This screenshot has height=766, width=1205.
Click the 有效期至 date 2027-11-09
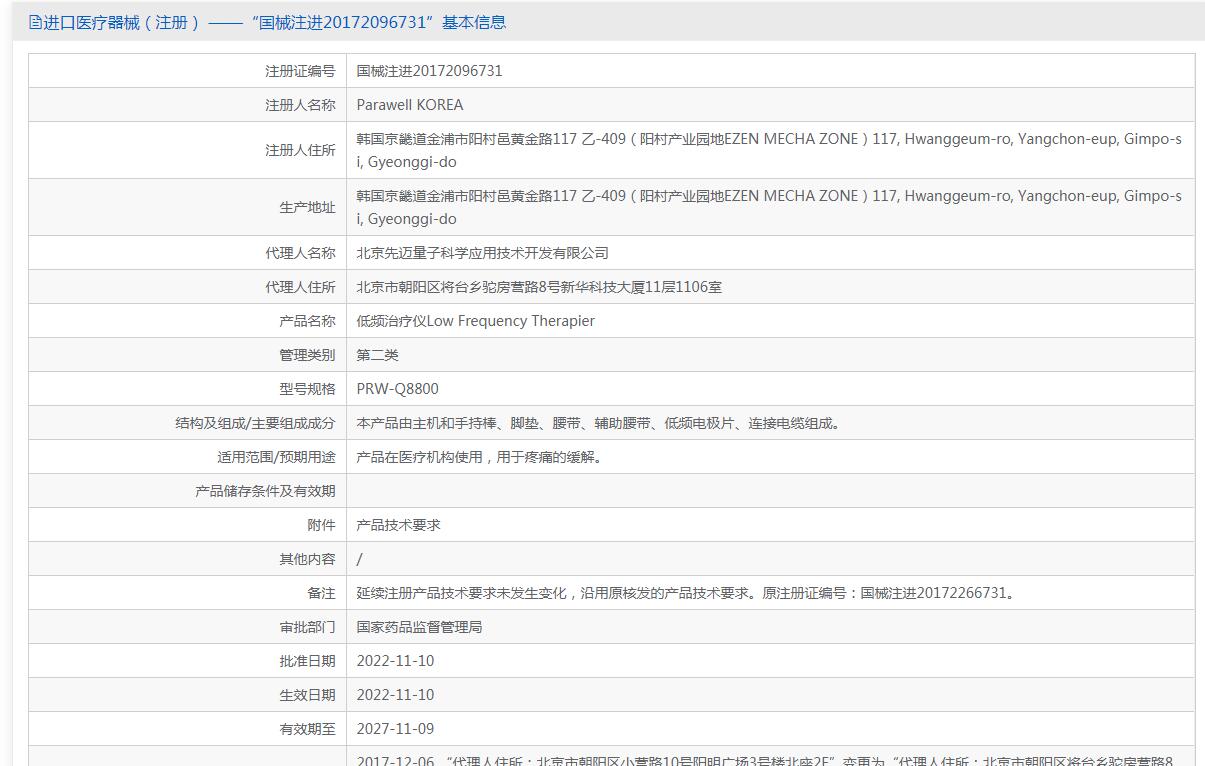pos(395,729)
